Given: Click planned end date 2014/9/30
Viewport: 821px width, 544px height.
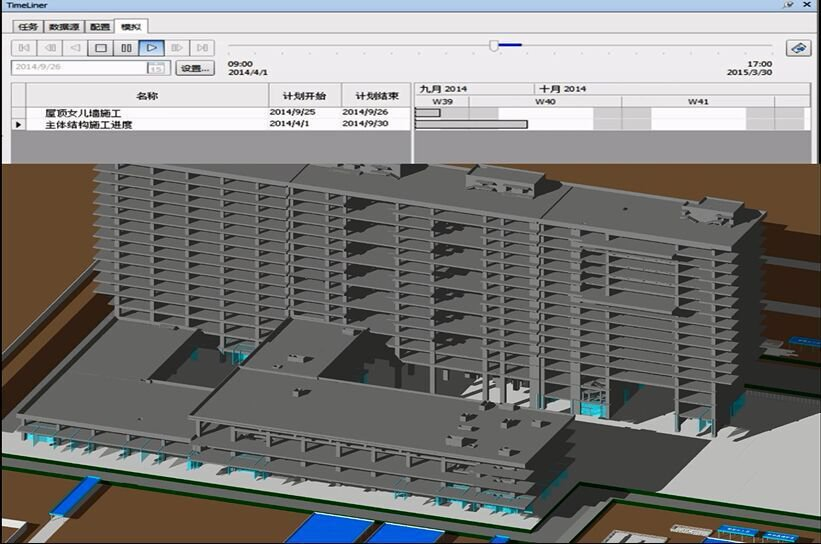Looking at the screenshot, I should point(365,124).
